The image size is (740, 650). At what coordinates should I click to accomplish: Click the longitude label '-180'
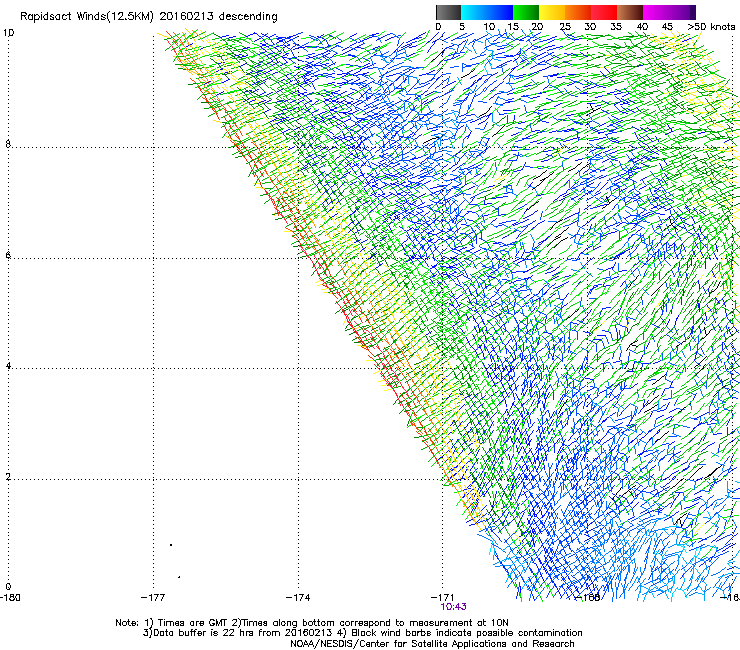coord(10,598)
